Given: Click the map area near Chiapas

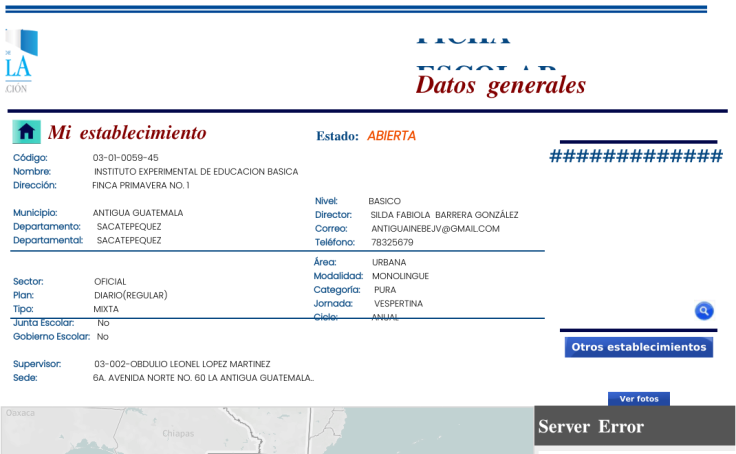Looking at the screenshot, I should click(x=178, y=433).
